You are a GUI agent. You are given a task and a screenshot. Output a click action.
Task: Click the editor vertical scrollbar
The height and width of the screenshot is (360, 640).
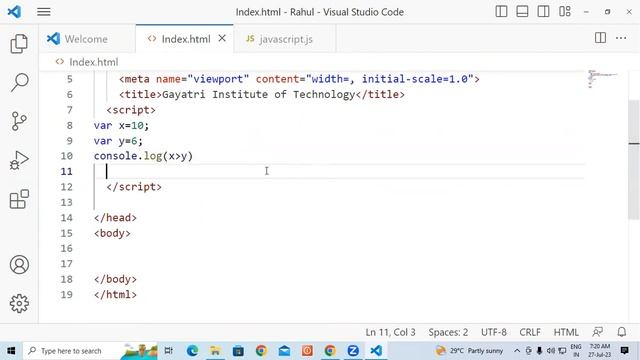(x=634, y=159)
